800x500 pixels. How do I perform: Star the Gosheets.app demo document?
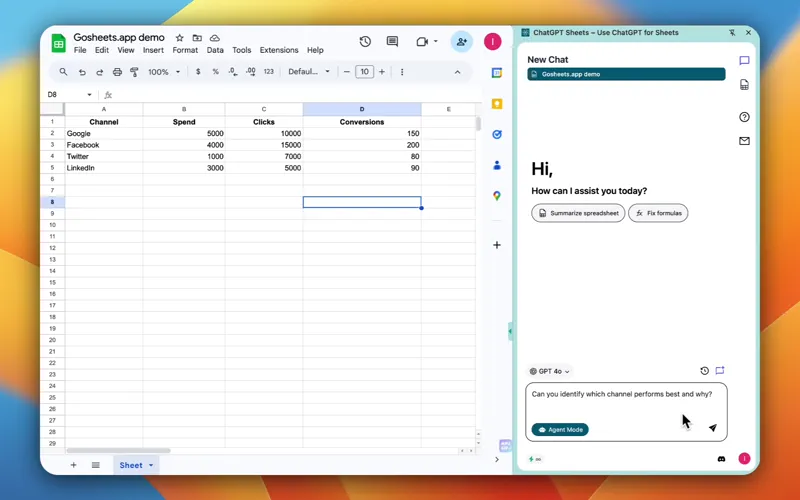click(x=180, y=38)
